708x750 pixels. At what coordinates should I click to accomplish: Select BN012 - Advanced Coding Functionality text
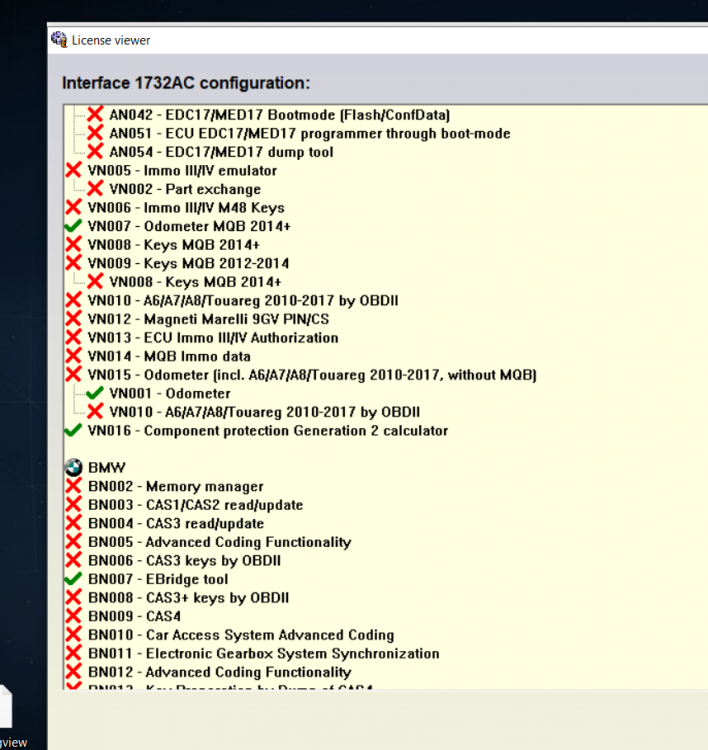(220, 673)
